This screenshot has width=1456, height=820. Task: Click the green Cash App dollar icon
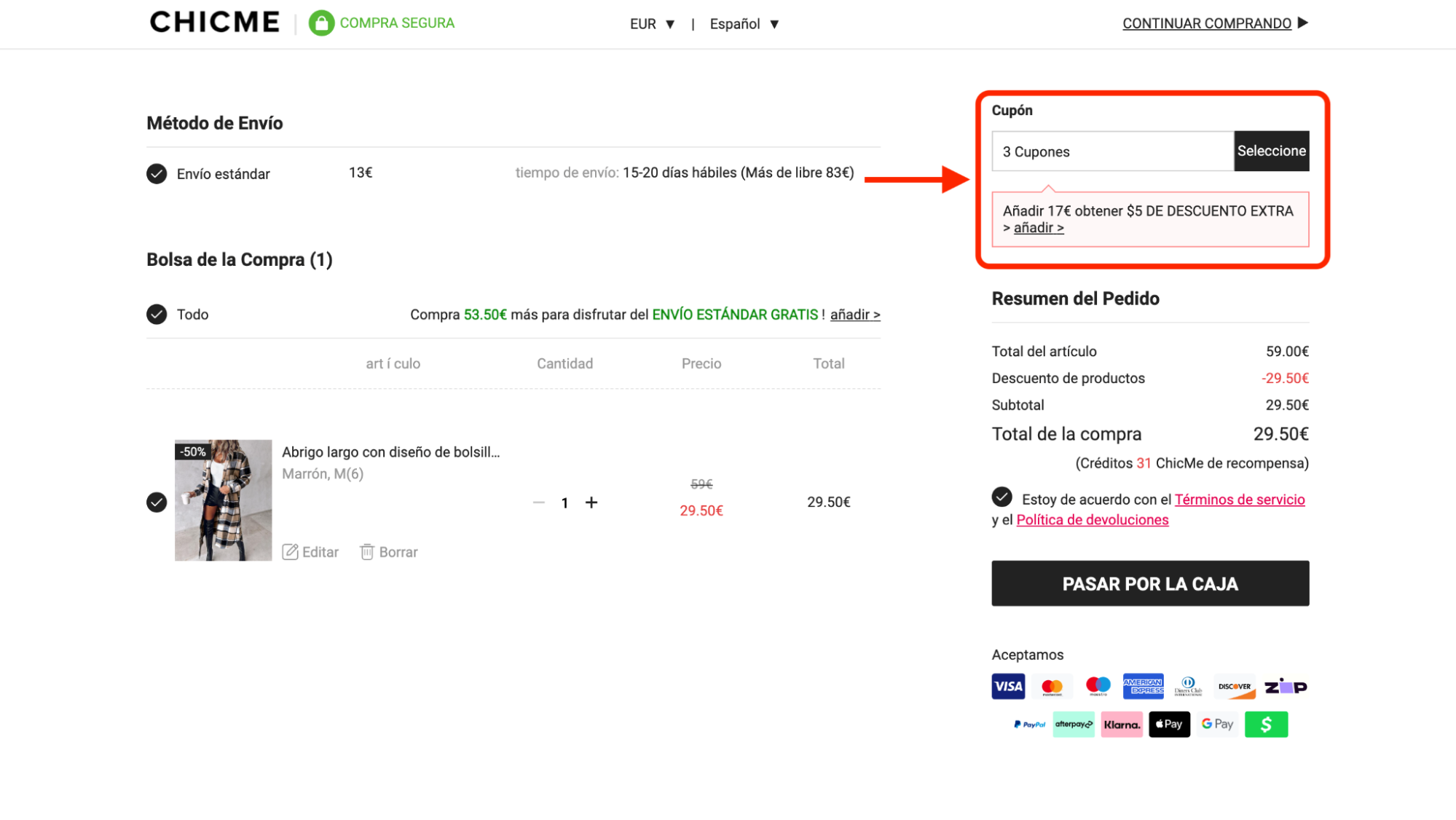[x=1266, y=725]
